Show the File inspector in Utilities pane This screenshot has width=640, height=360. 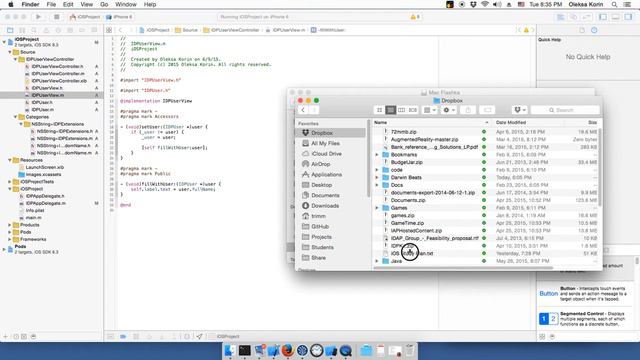point(582,30)
